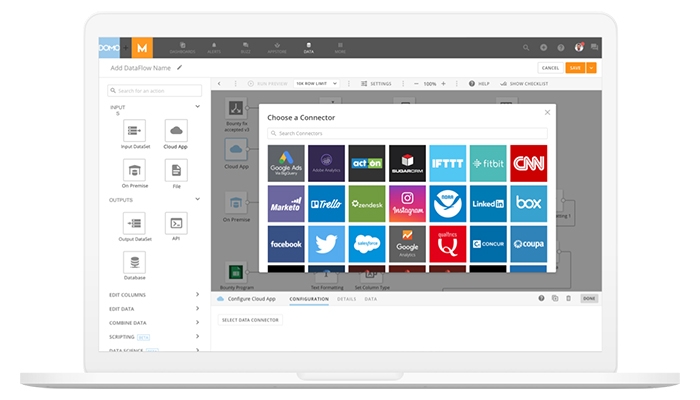
Task: Collapse the Inputs section
Action: pos(197,106)
